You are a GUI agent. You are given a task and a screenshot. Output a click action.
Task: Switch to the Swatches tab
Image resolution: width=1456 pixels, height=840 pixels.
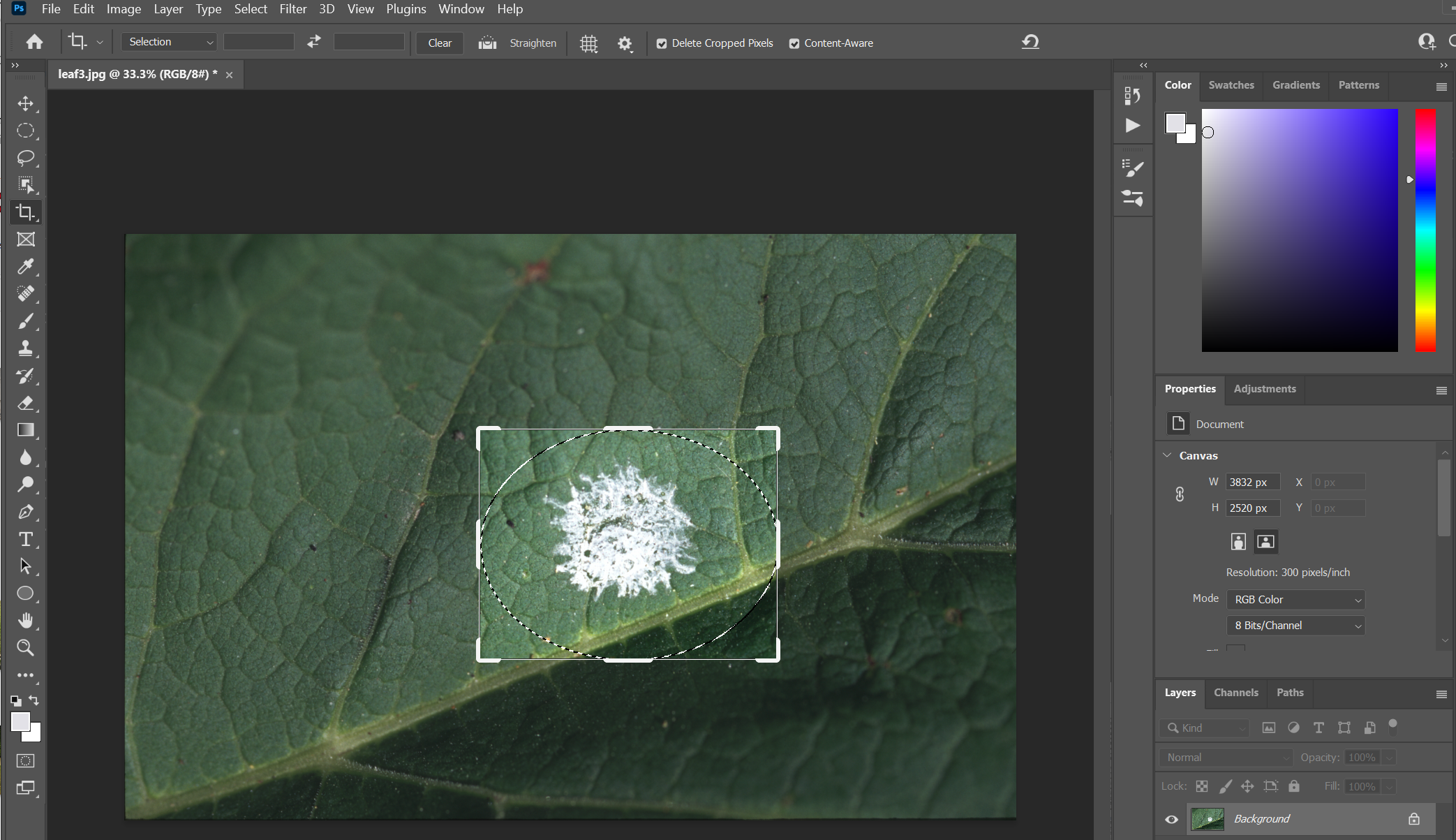point(1231,85)
